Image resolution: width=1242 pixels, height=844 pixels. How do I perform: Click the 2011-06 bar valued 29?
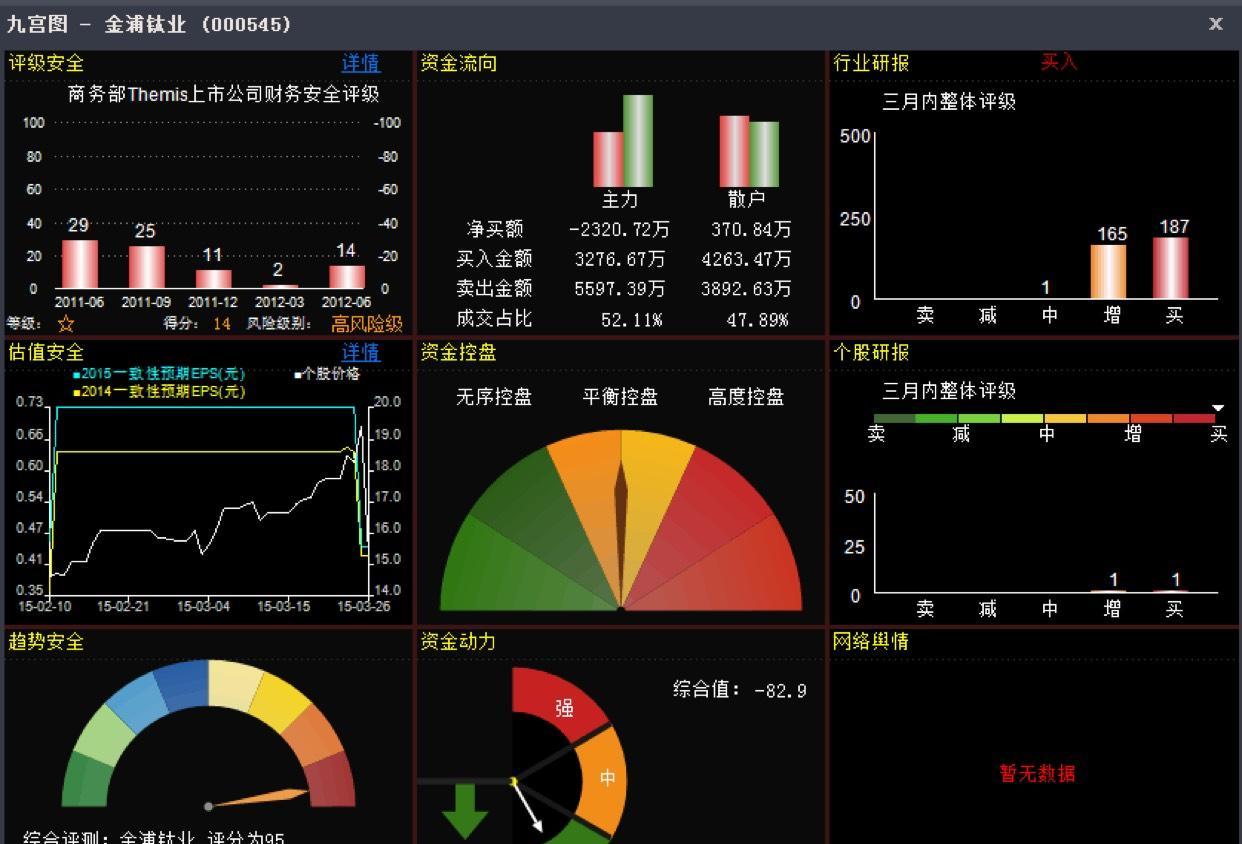pos(79,264)
